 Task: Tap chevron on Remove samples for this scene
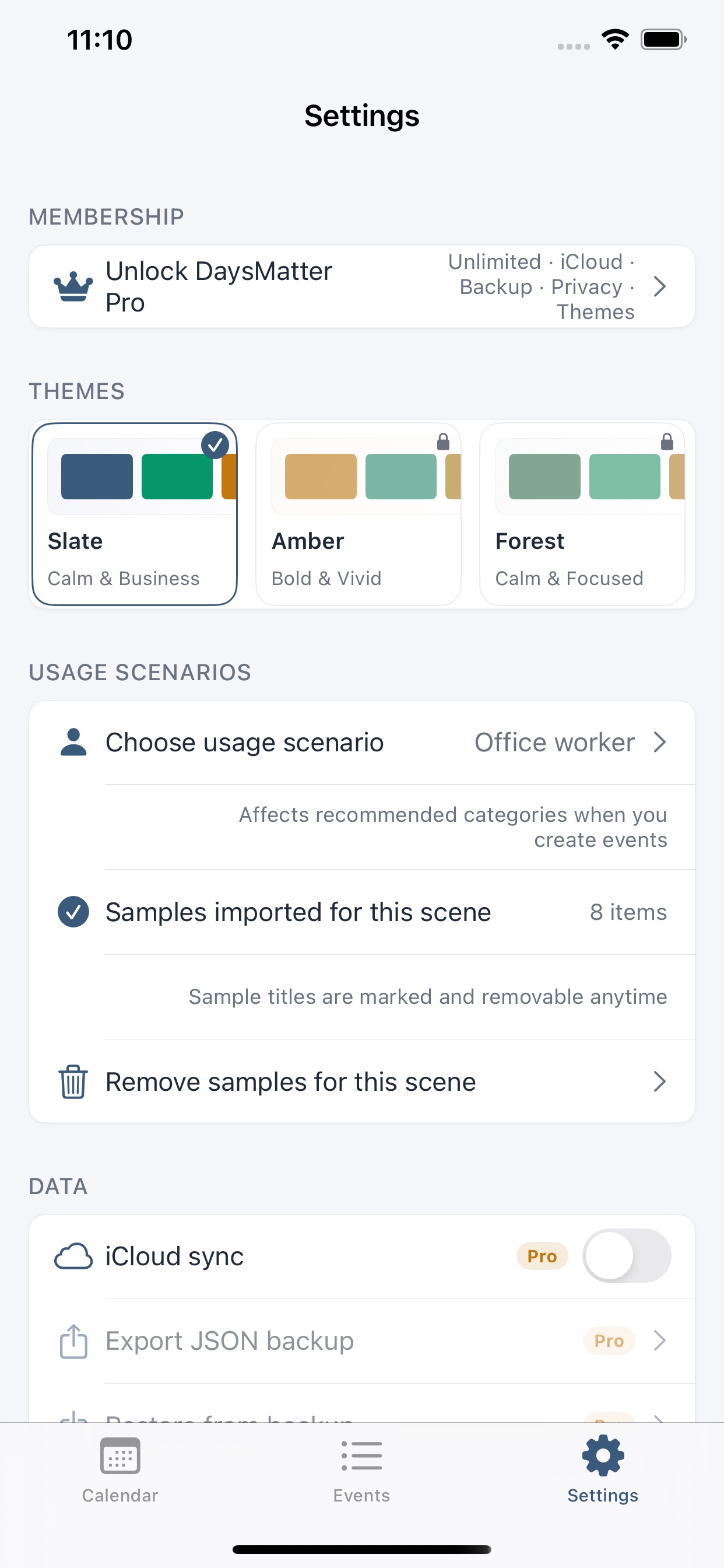tap(659, 1081)
